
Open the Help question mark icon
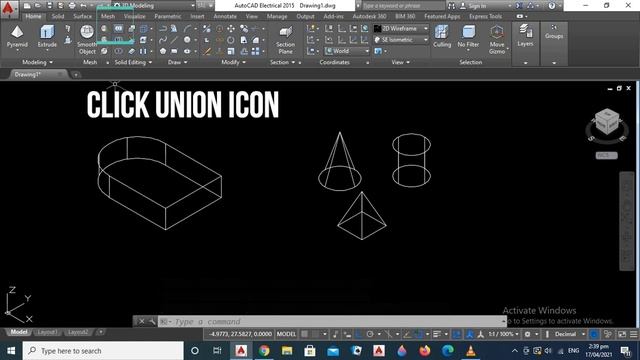pyautogui.click(x=552, y=6)
